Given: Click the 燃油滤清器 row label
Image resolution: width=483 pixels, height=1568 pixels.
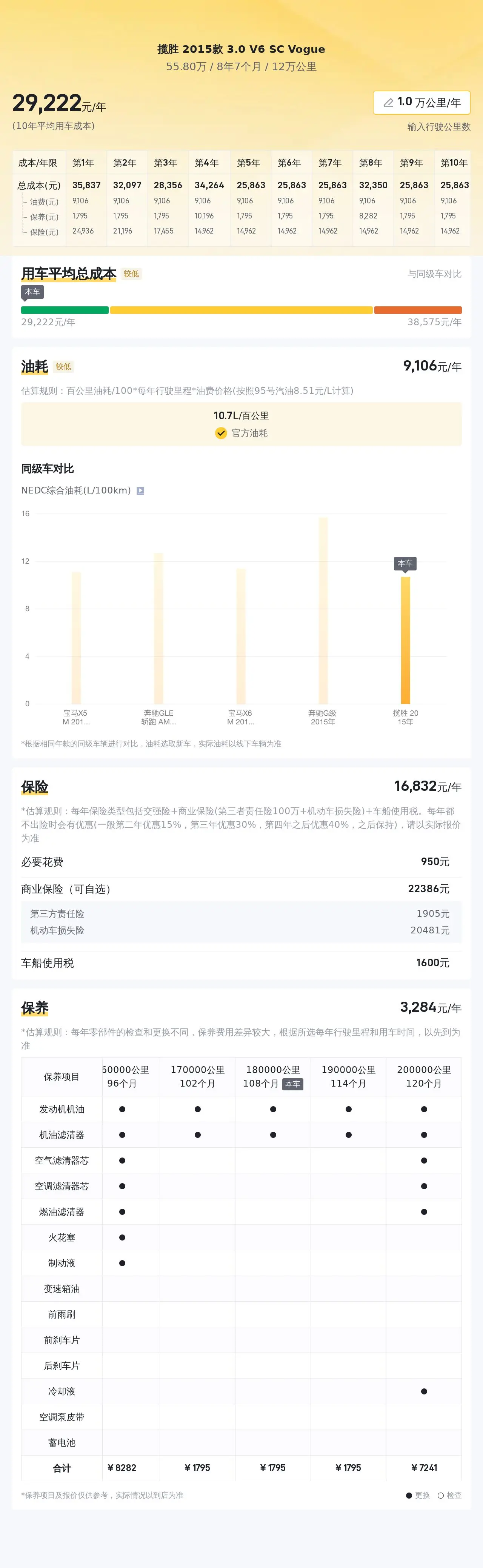Looking at the screenshot, I should [62, 1212].
